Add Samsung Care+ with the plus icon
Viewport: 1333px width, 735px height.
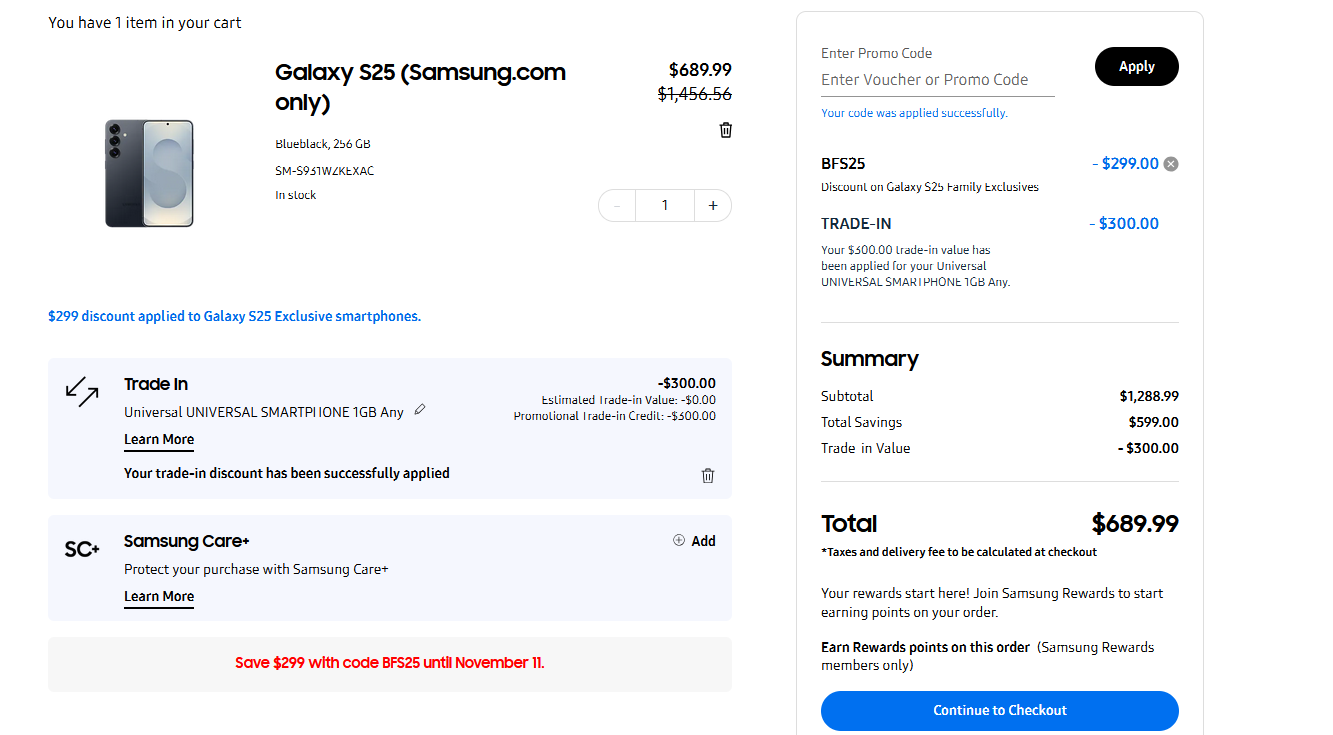(679, 540)
